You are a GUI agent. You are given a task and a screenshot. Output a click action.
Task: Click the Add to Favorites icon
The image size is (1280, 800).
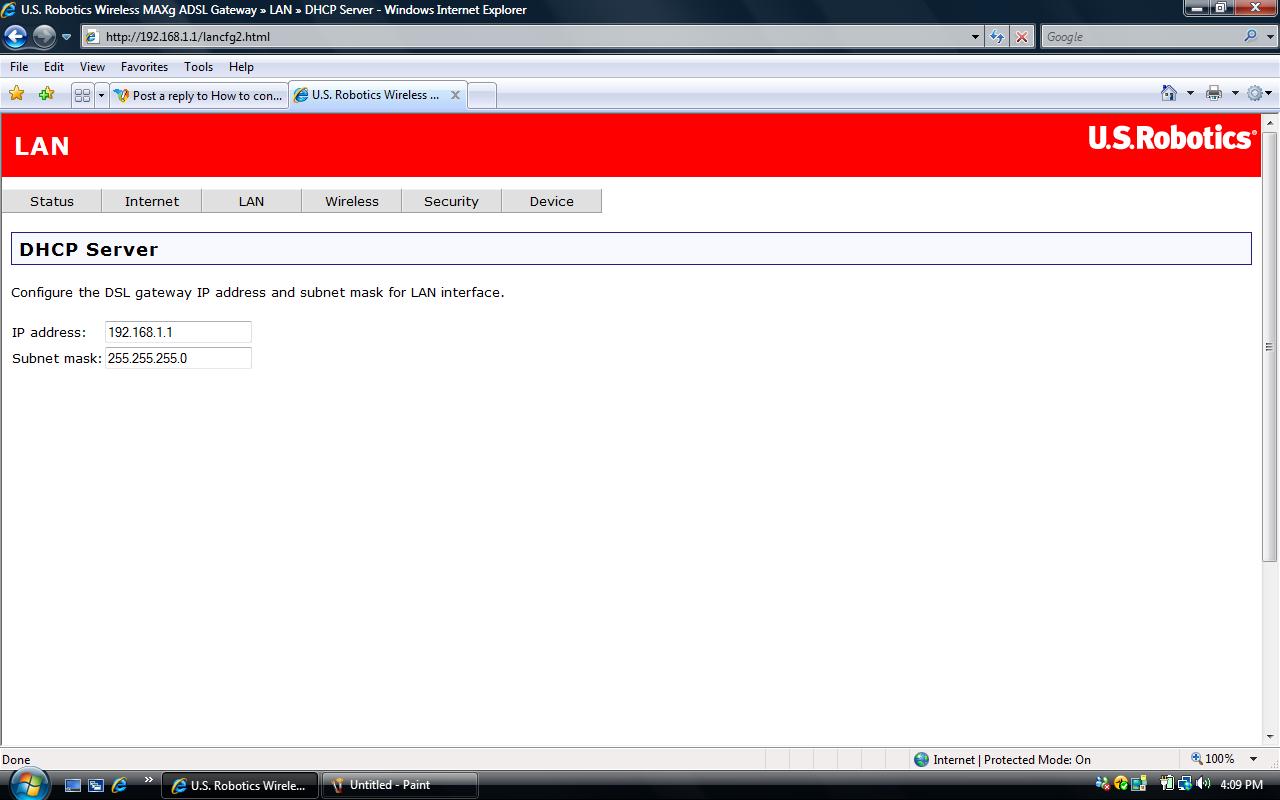coord(46,94)
